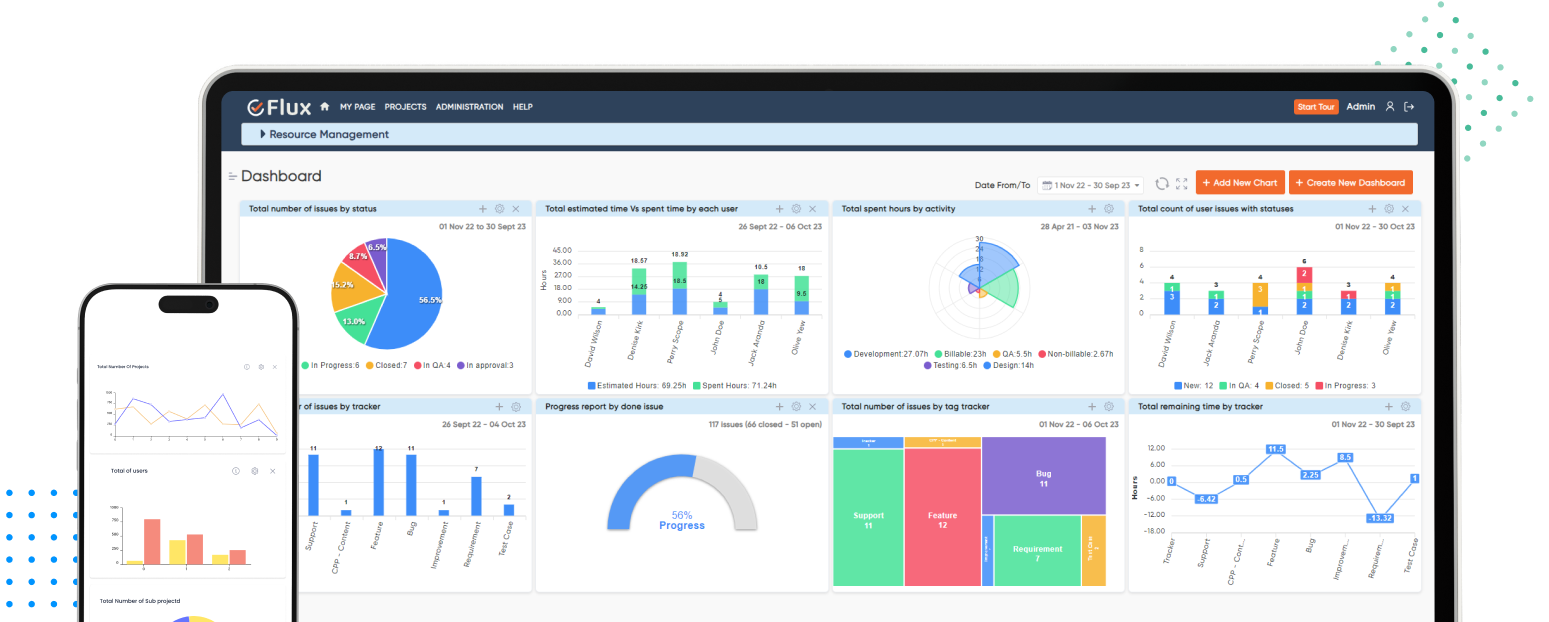Open settings gear on issues by status chart
This screenshot has width=1549, height=622.
500,208
